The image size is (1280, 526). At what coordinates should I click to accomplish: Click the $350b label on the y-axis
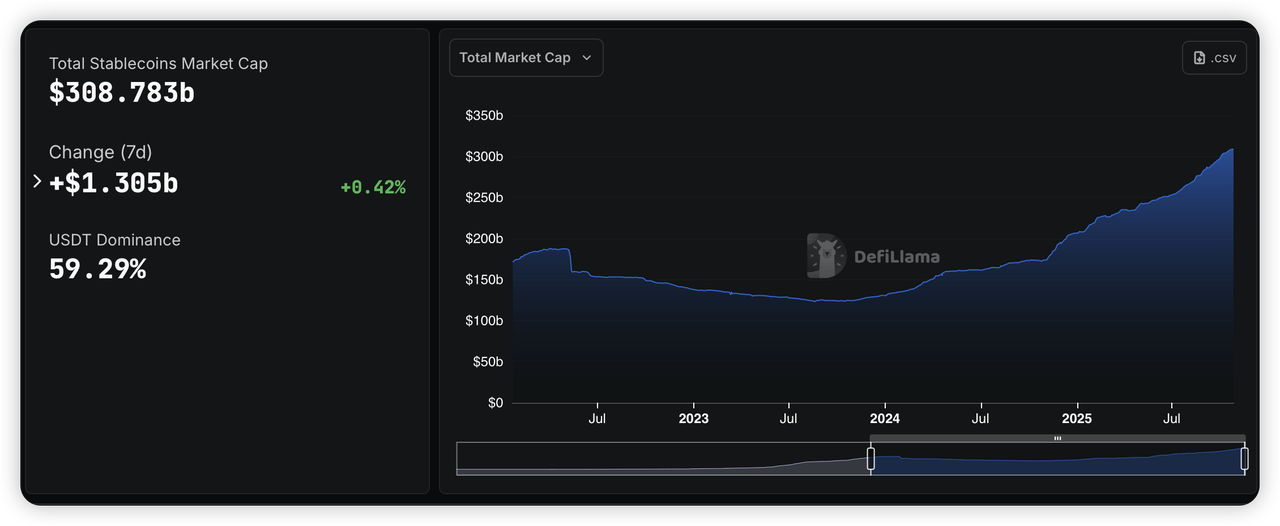(484, 116)
